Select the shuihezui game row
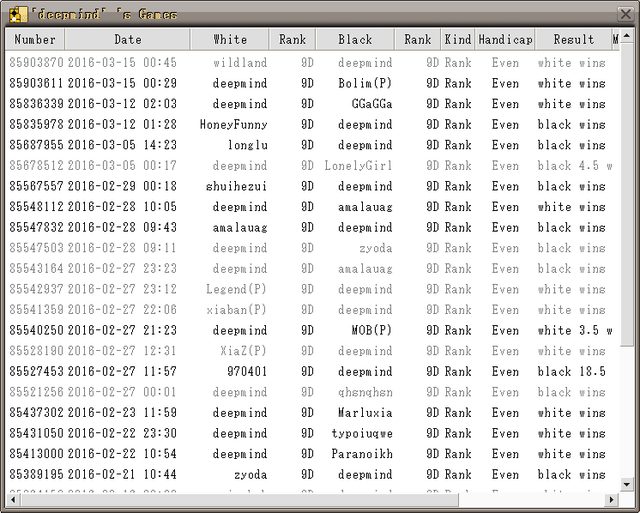The width and height of the screenshot is (640, 513). [312, 186]
